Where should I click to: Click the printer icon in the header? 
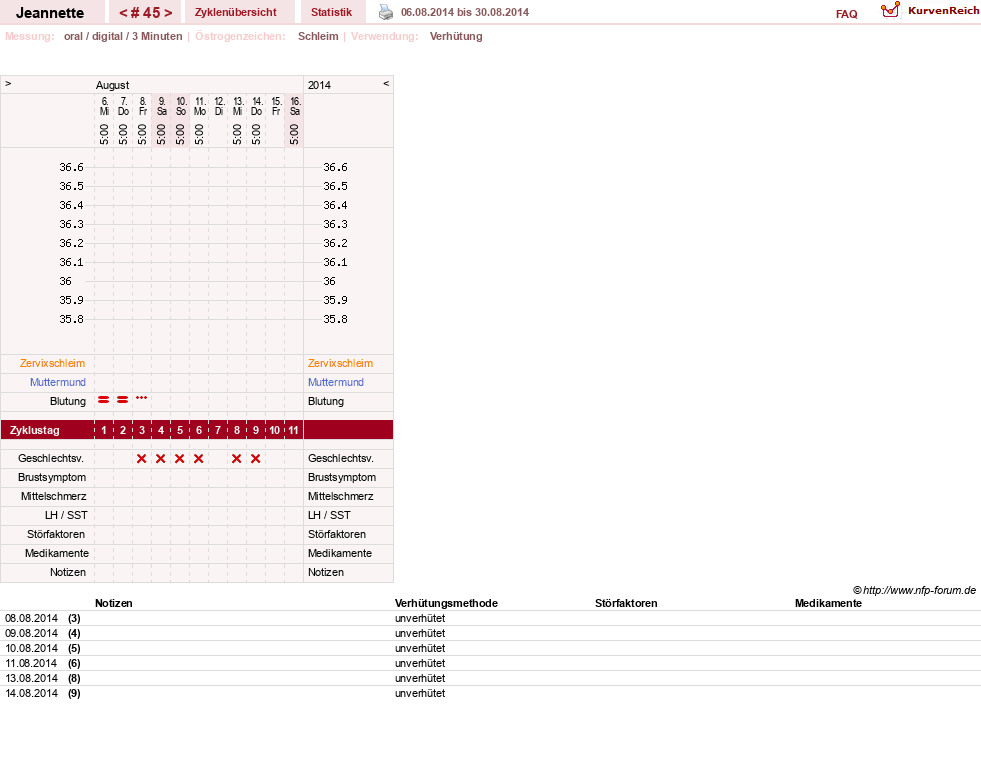(x=386, y=12)
